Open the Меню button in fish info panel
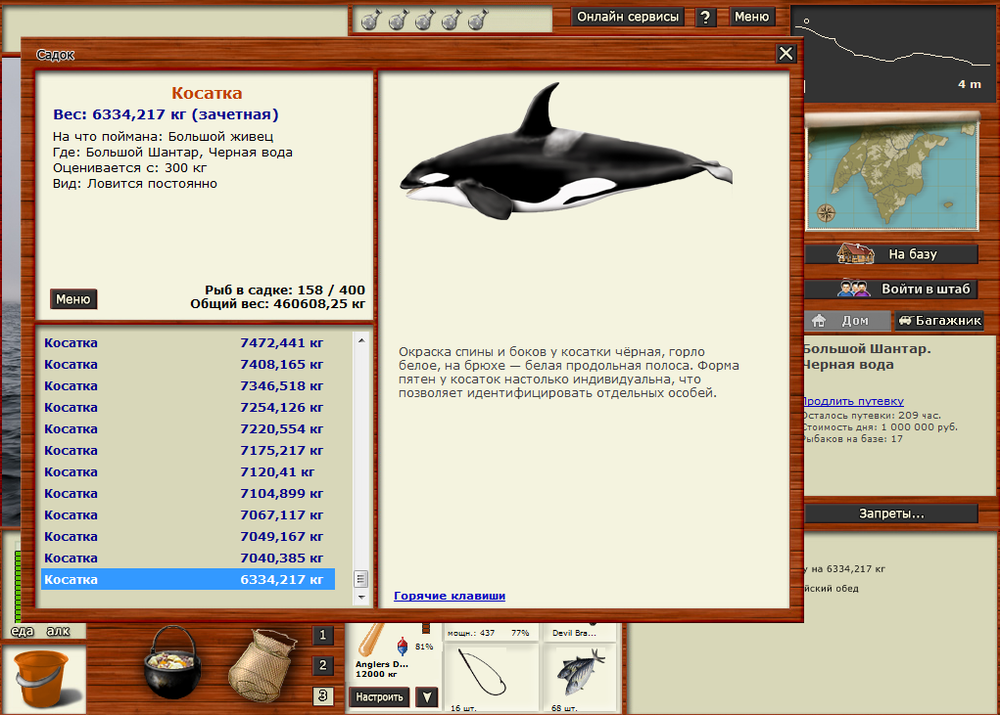 [x=73, y=299]
